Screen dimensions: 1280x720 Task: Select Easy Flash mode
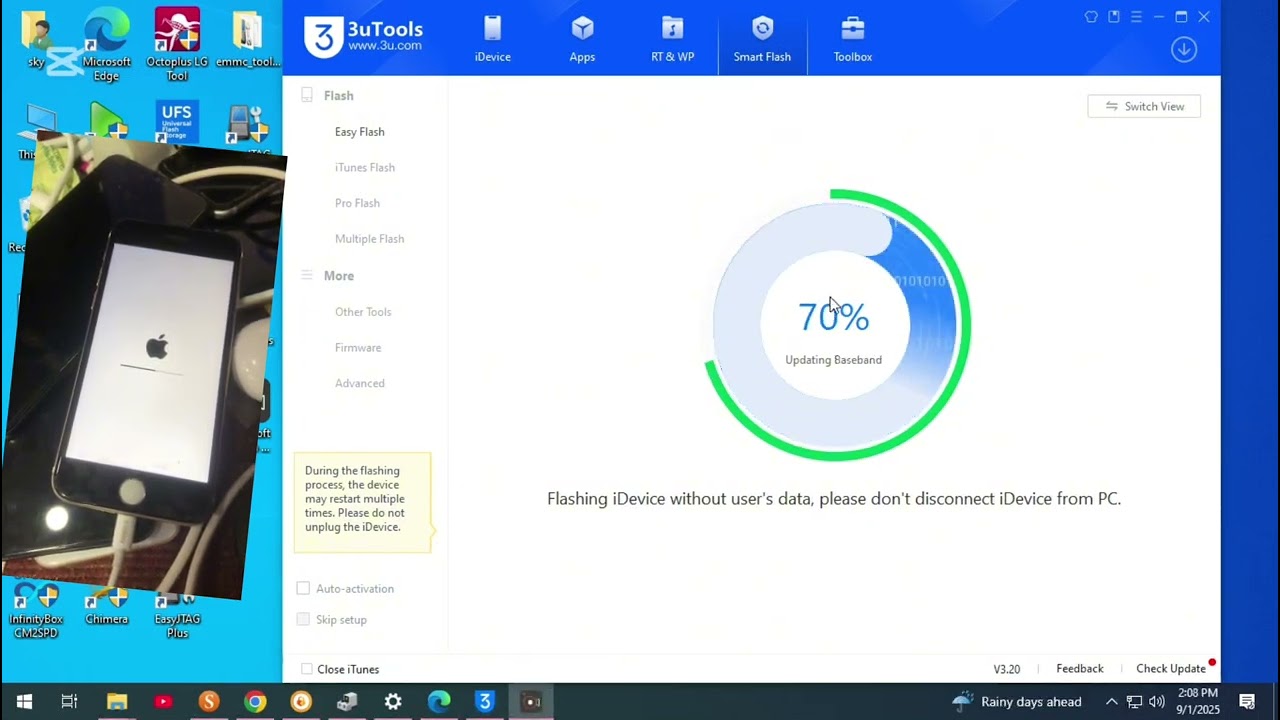(x=359, y=132)
